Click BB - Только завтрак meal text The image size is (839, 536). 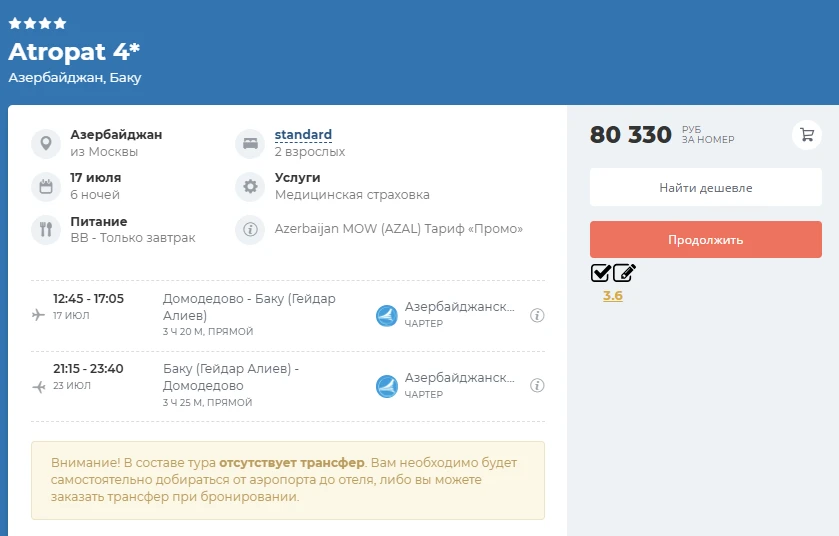click(133, 238)
